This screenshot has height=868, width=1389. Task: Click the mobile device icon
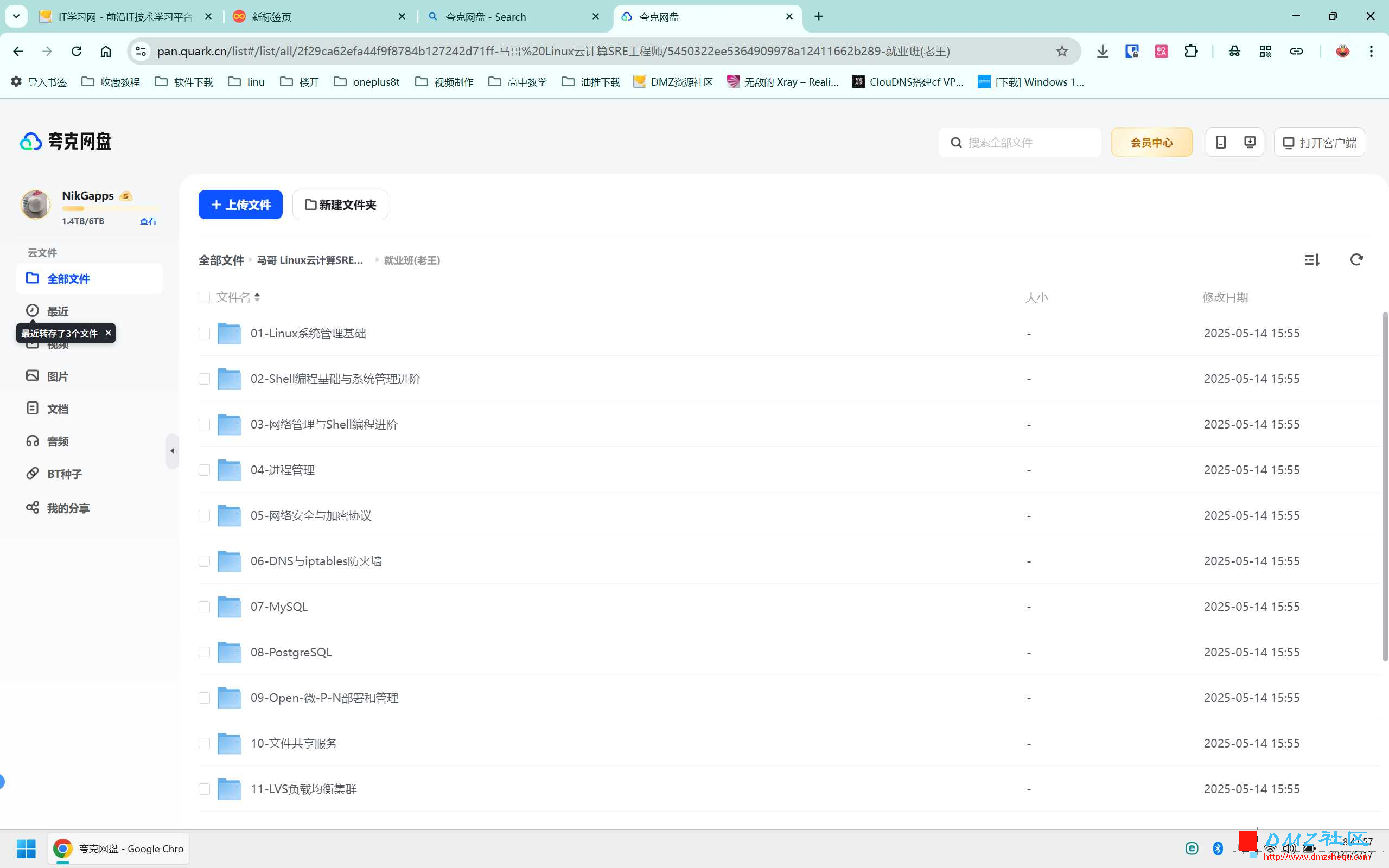(x=1220, y=142)
